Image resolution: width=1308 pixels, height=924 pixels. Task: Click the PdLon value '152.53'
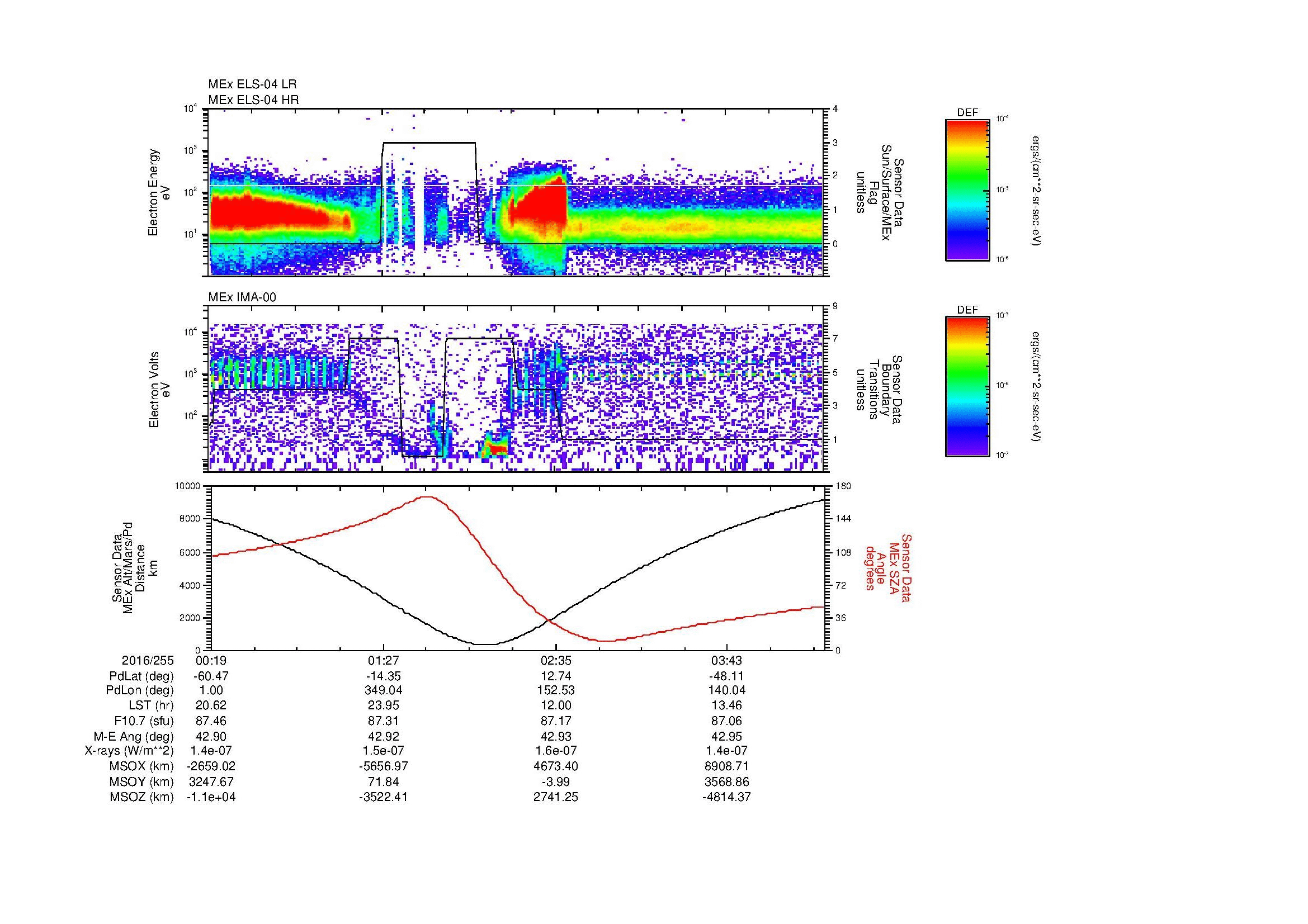[x=555, y=690]
